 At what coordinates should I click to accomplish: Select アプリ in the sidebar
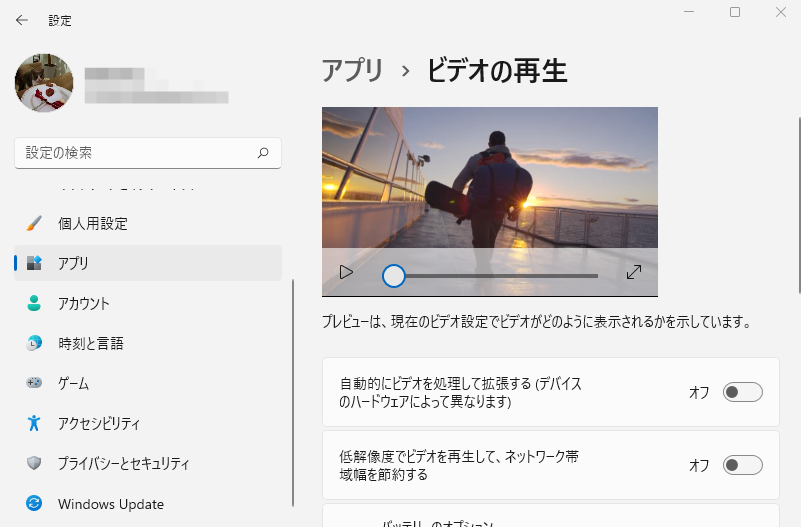[148, 263]
